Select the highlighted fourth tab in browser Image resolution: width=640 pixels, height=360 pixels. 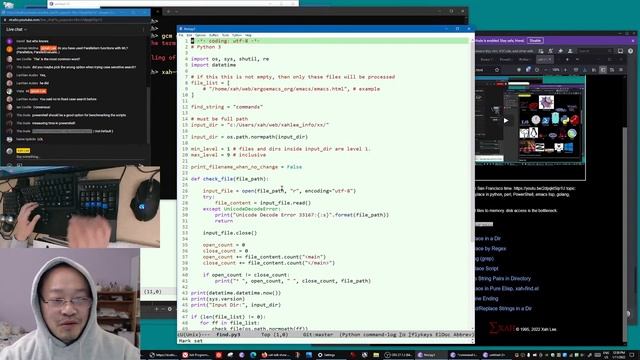545,60
